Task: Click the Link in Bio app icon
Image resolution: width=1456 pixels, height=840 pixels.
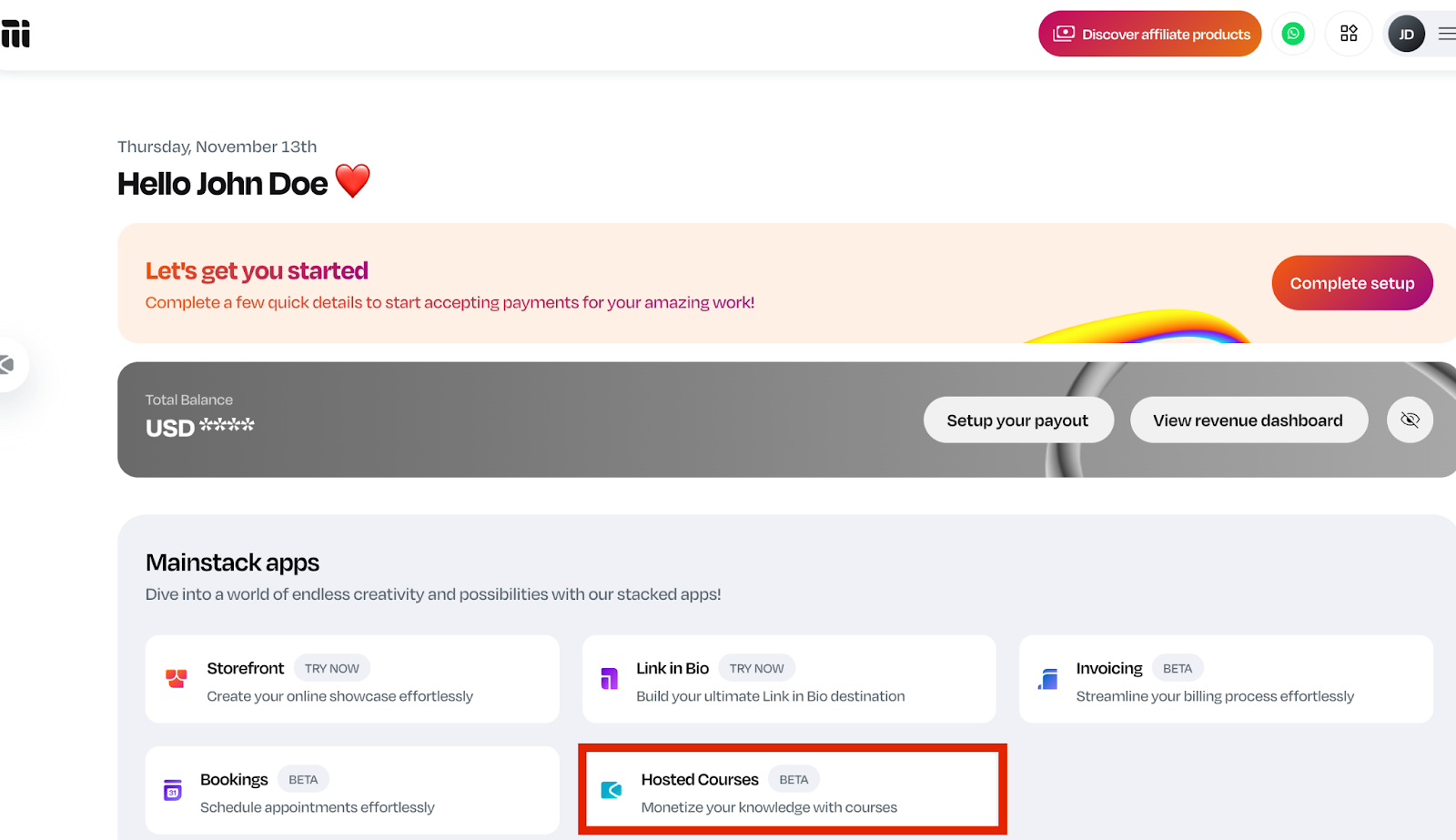Action: pos(610,678)
